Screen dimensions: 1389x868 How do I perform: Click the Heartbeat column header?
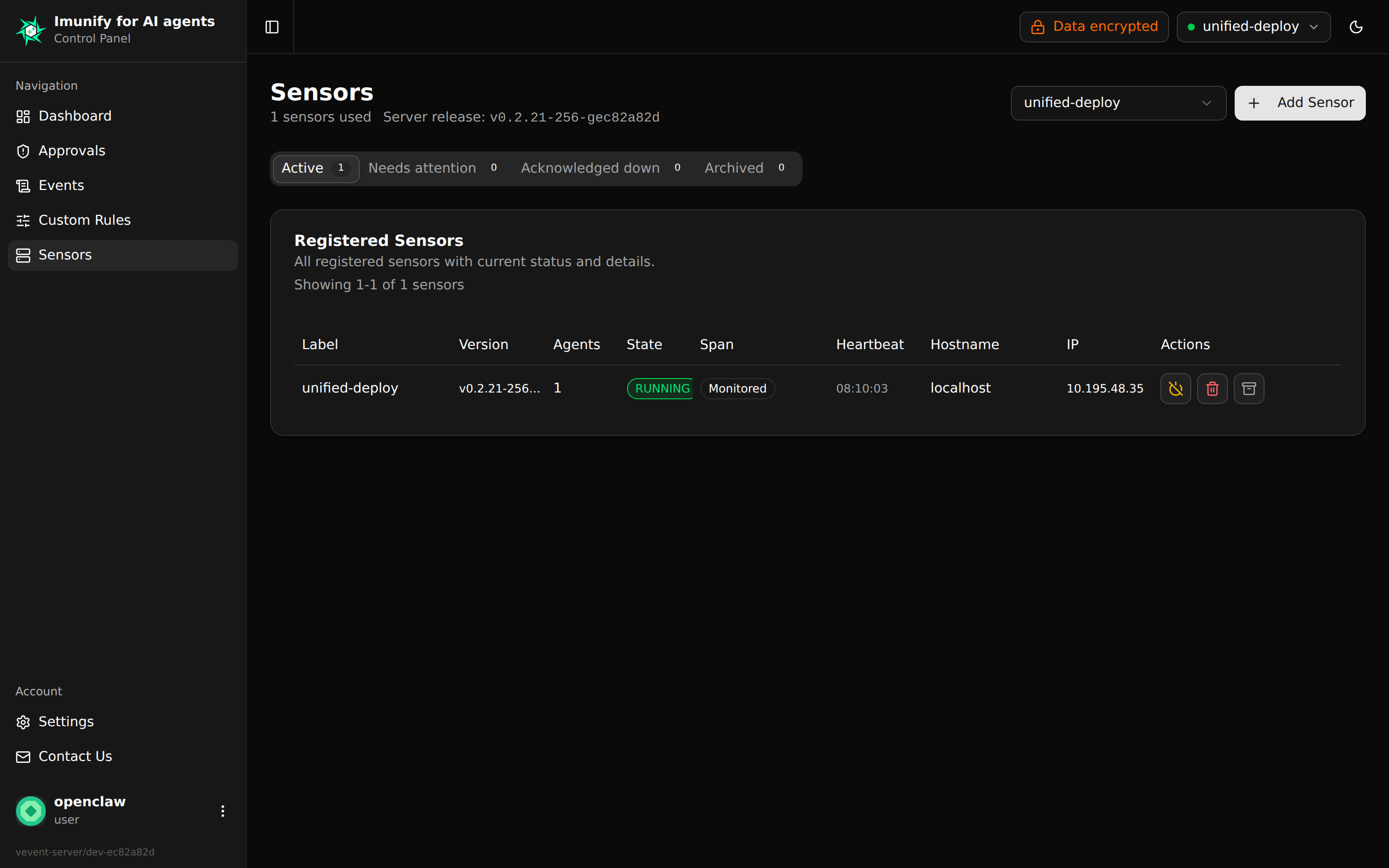point(870,344)
